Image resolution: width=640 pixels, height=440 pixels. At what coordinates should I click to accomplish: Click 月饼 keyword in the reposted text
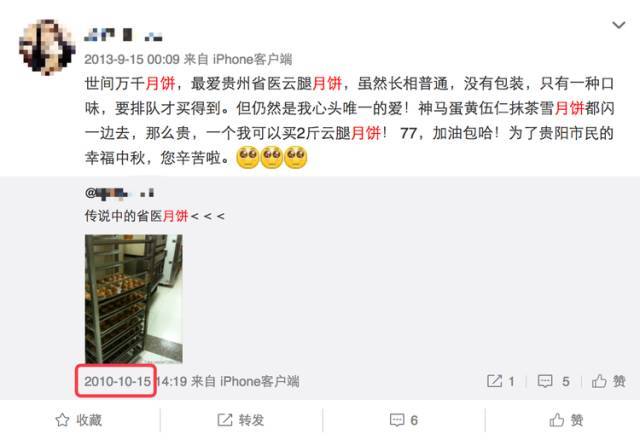(x=176, y=216)
